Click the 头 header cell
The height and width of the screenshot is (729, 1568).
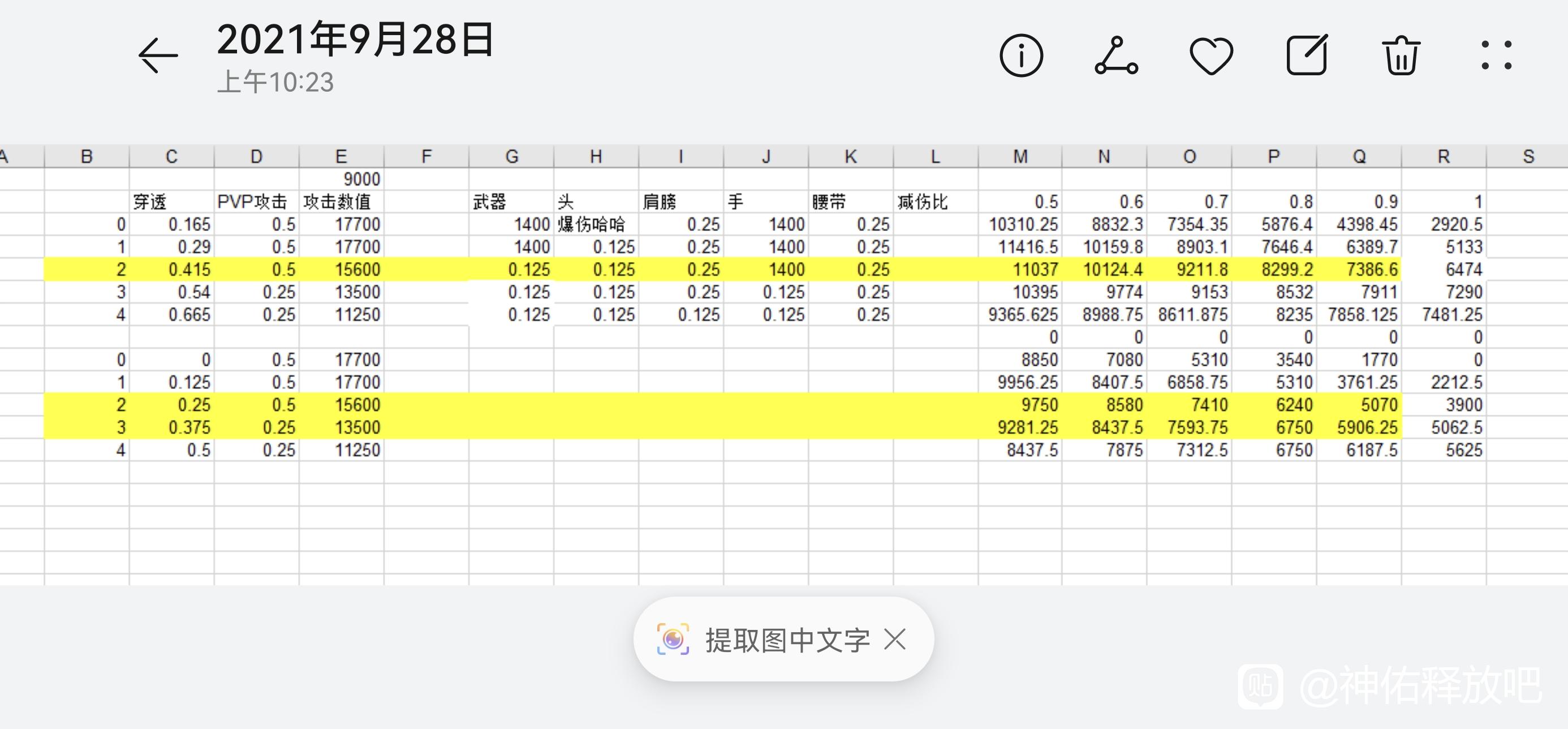coord(596,201)
